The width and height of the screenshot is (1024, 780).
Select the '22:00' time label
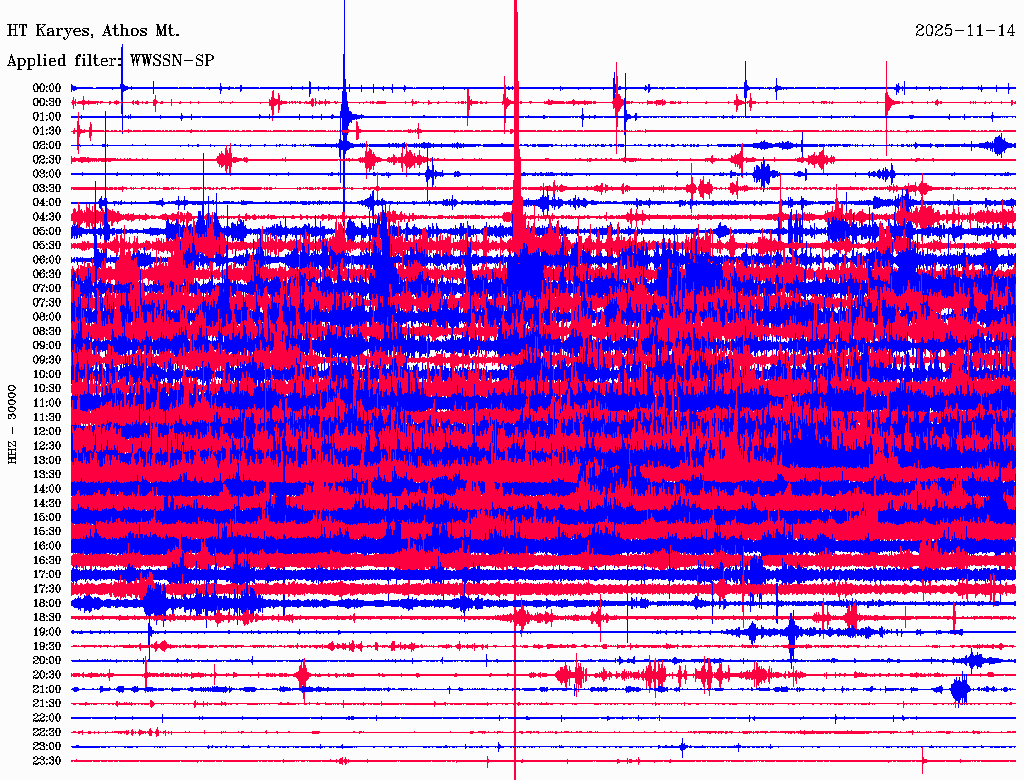pos(47,718)
